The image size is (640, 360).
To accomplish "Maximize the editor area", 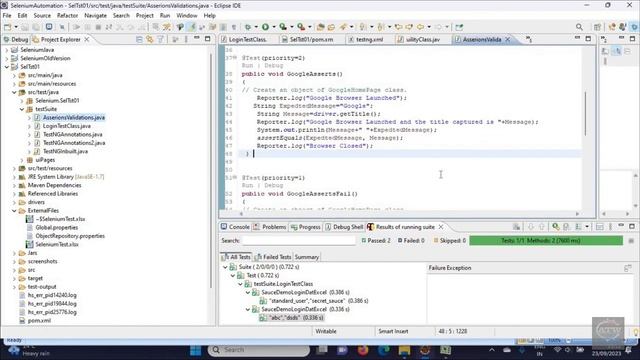I will (588, 38).
